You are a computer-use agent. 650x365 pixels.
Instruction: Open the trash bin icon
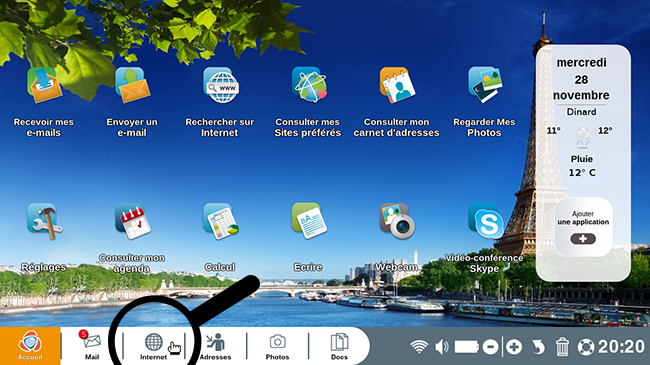[x=562, y=347]
